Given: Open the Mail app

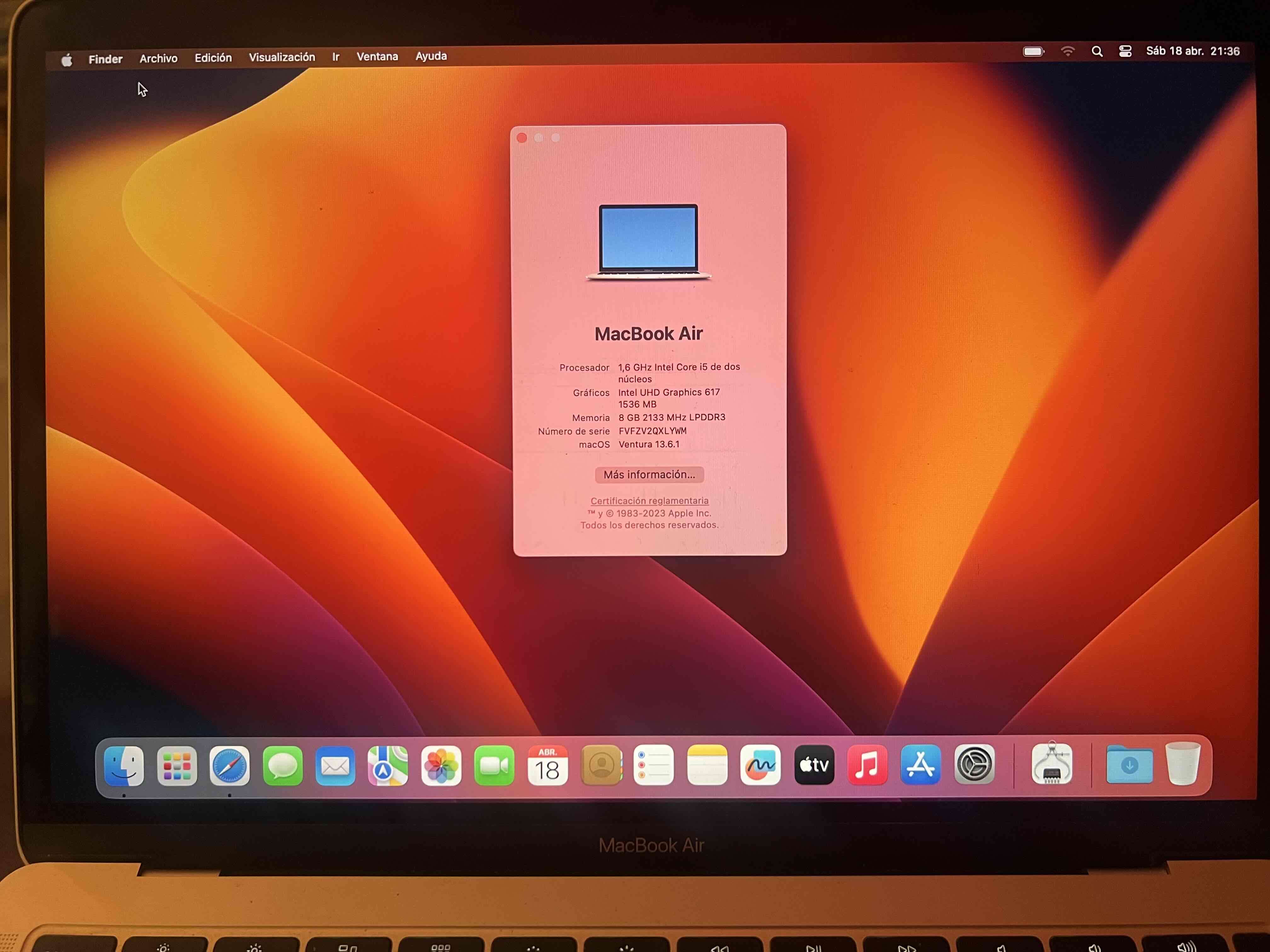Looking at the screenshot, I should pos(335,764).
